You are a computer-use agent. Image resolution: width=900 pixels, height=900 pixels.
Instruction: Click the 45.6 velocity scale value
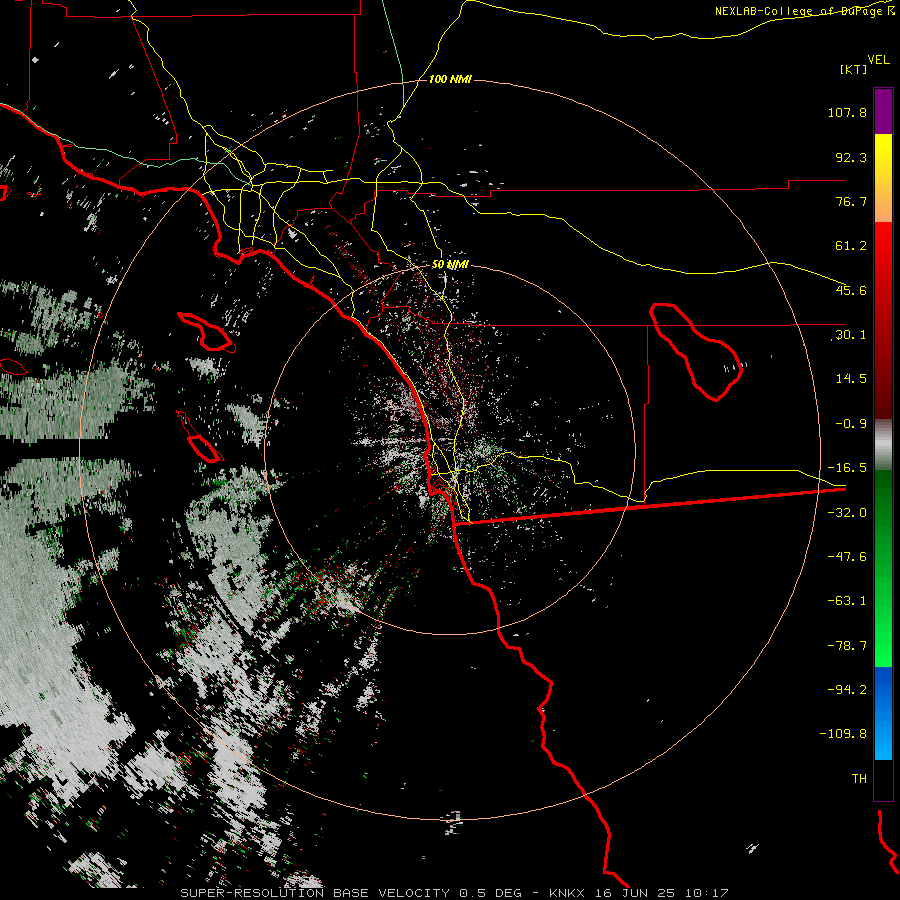point(851,290)
